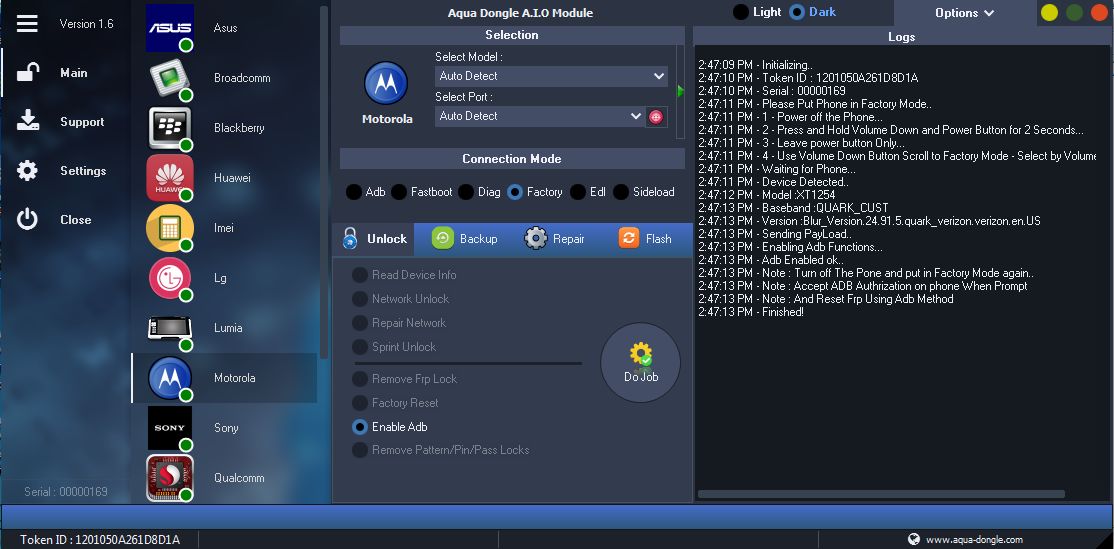Open Settings in the left sidebar
Viewport: 1114px width, 549px height.
coord(82,171)
